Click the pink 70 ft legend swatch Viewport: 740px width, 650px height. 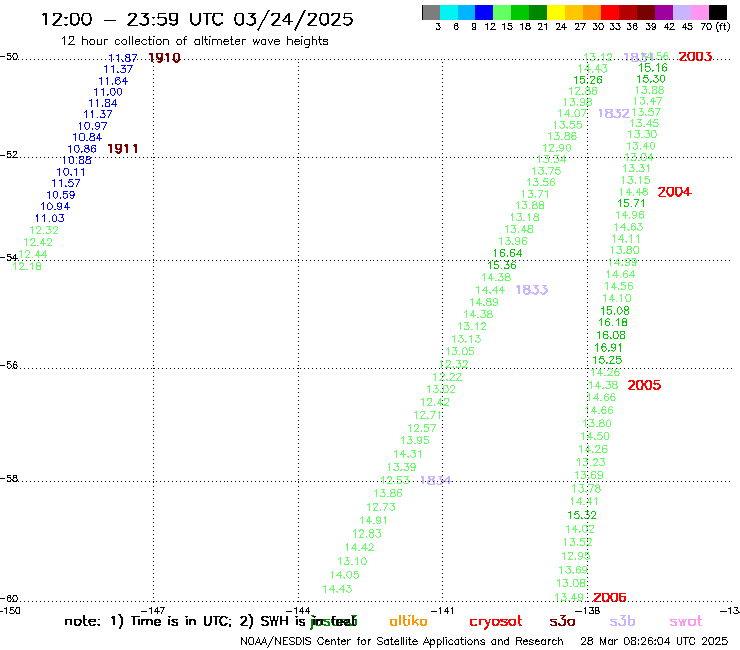(699, 12)
